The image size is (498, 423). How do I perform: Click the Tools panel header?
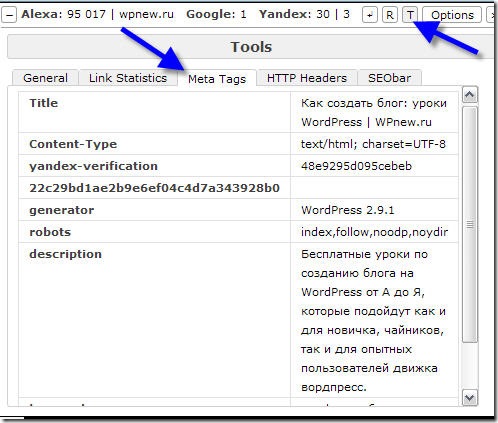coord(251,47)
